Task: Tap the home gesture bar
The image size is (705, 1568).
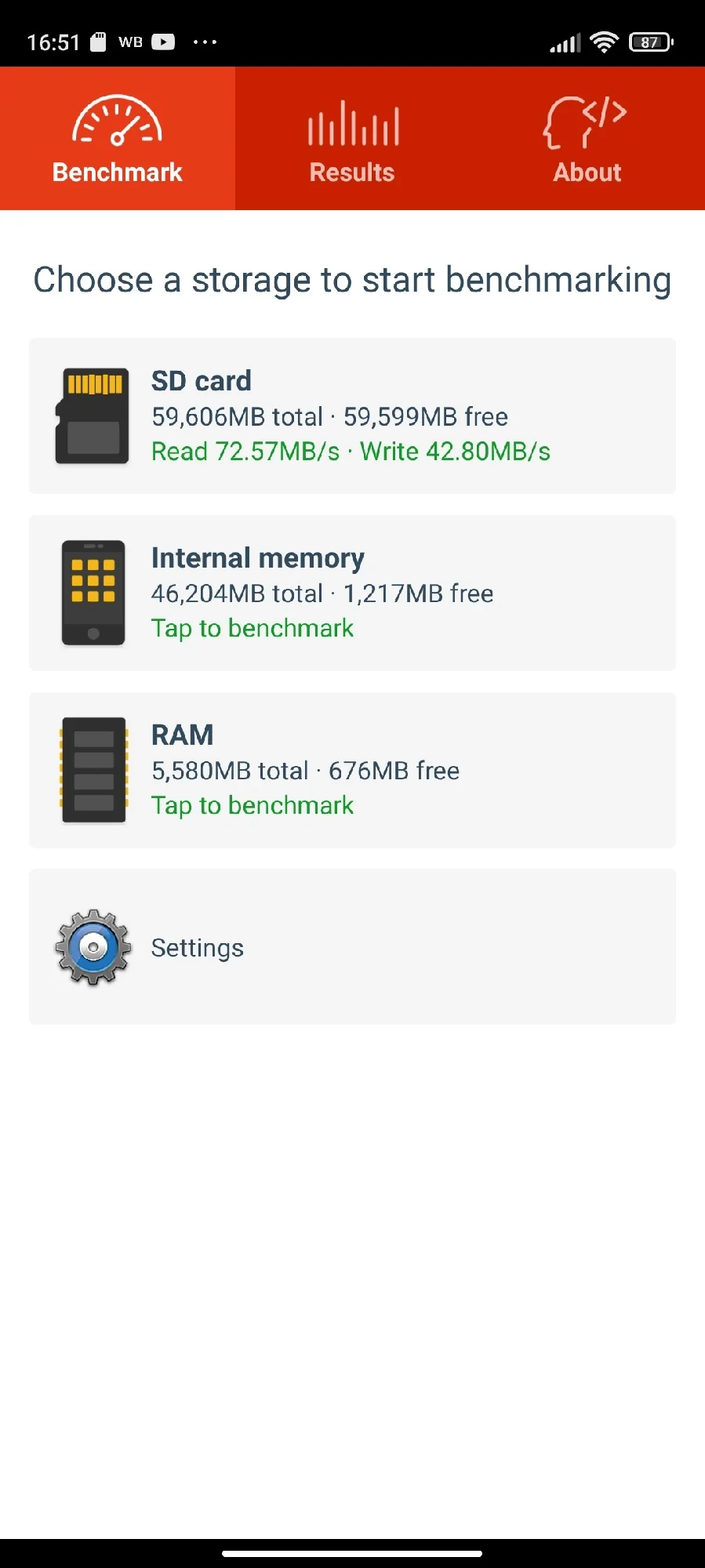Action: [352, 1553]
